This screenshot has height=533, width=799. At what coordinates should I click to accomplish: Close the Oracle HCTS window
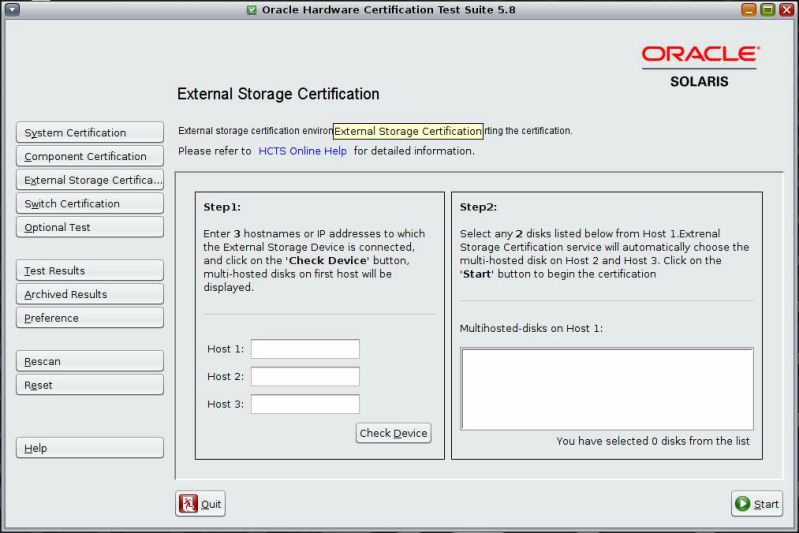tap(787, 9)
